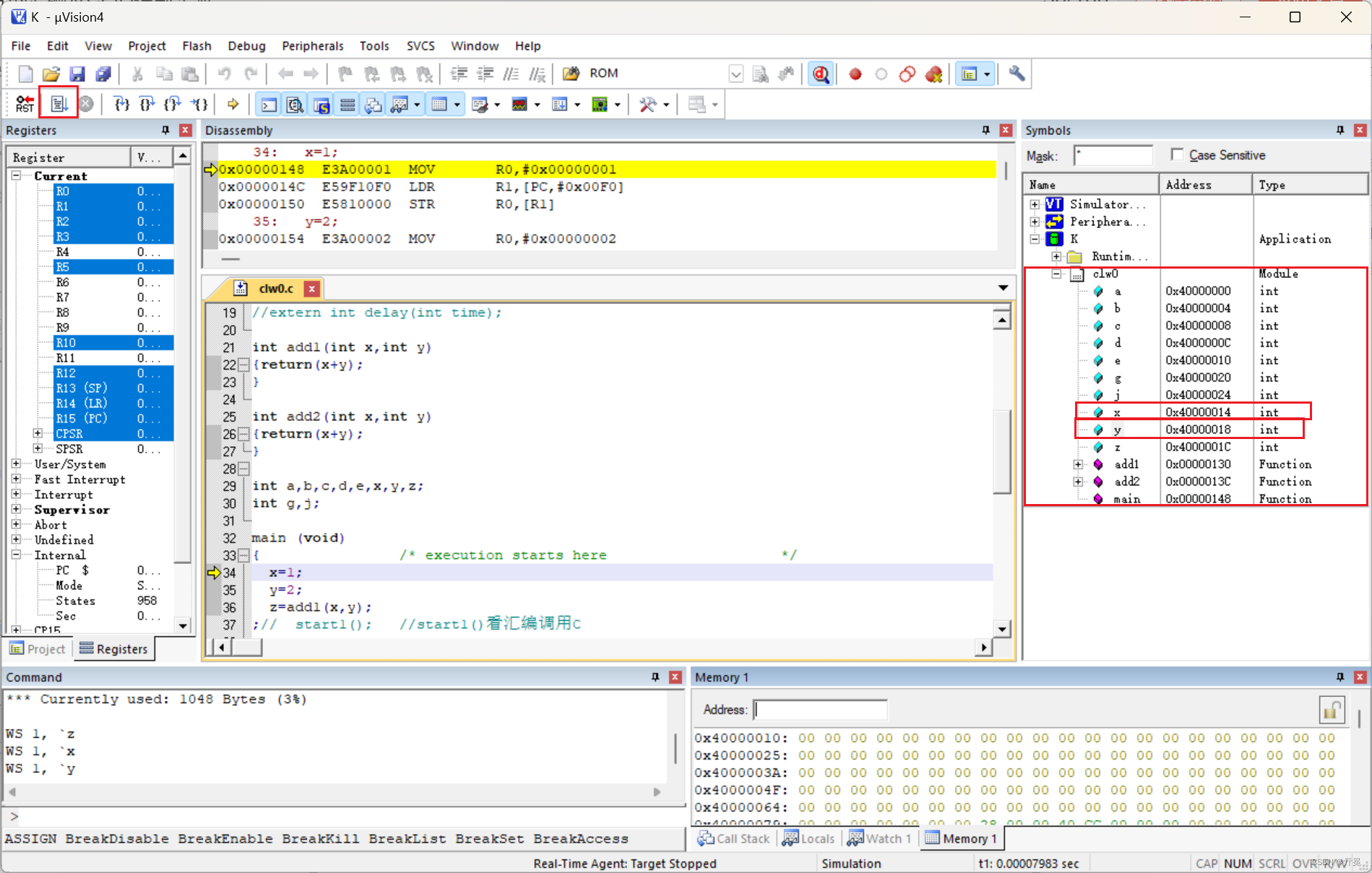Click the Memory 1 Address input field
The image size is (1372, 873).
(820, 710)
